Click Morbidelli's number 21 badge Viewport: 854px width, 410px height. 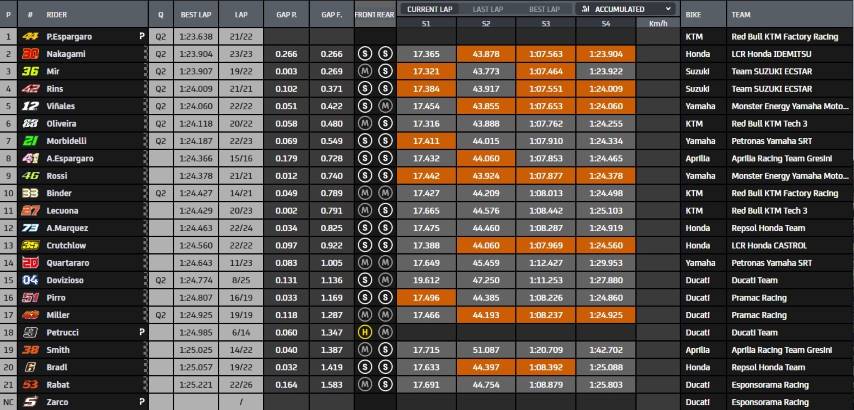pyautogui.click(x=30, y=141)
